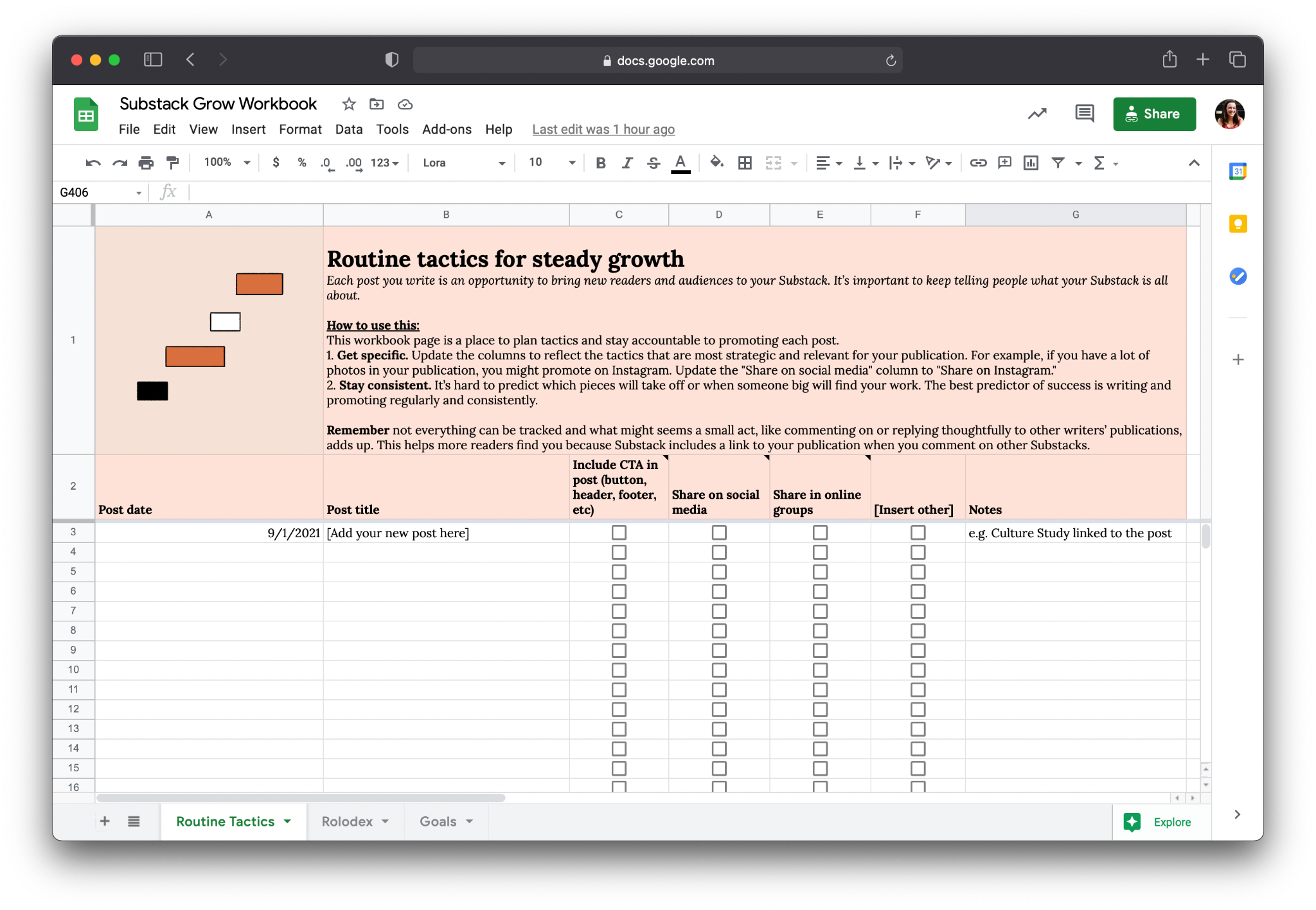
Task: Open the Fill color picker
Action: [x=716, y=163]
